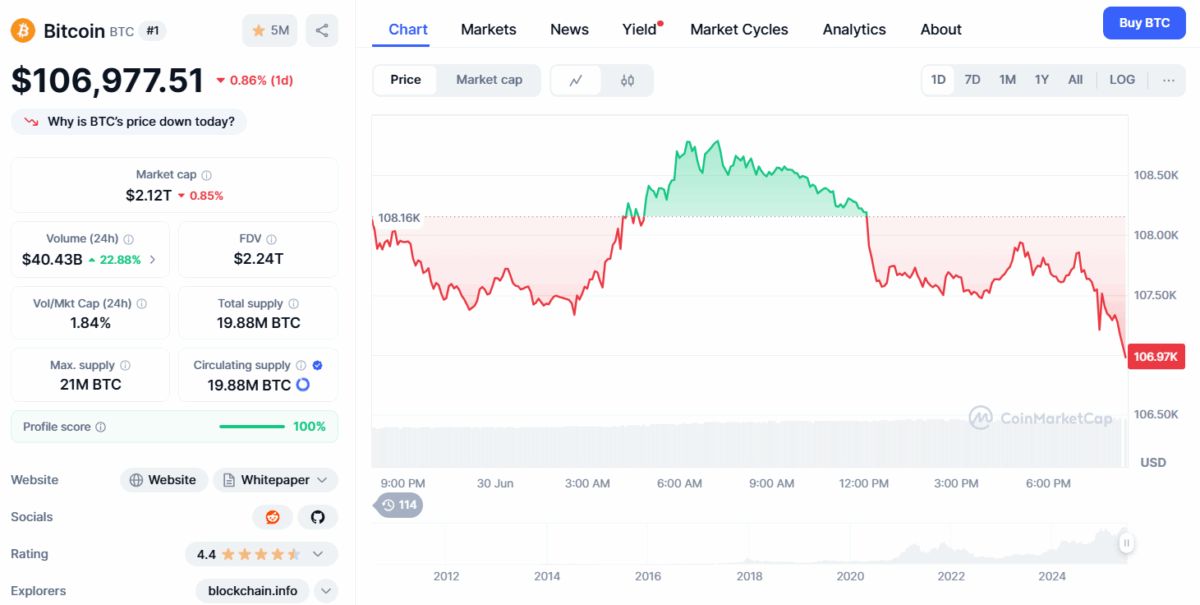The width and height of the screenshot is (1200, 605).
Task: Add Bitcoin to watchlist with the star button
Action: 270,31
